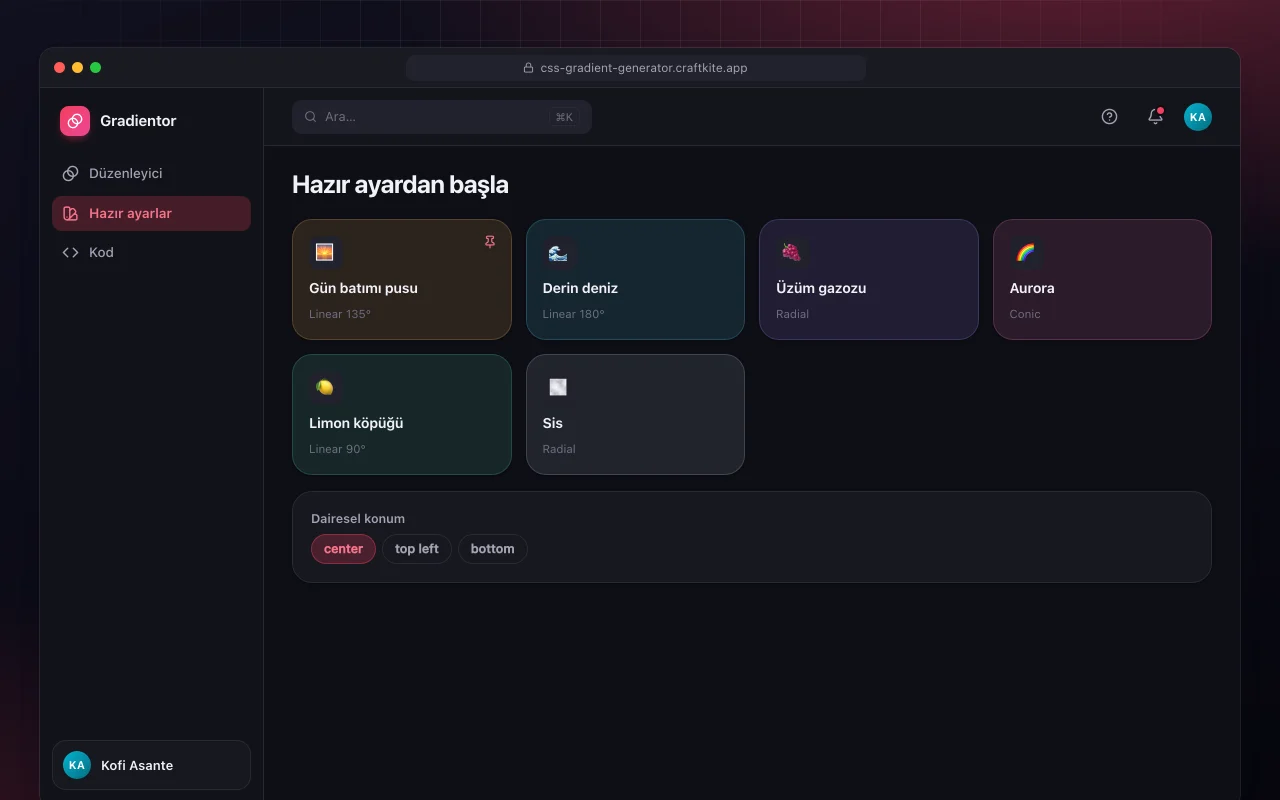Pick the Sis radial preset
The image size is (1280, 800).
[635, 415]
